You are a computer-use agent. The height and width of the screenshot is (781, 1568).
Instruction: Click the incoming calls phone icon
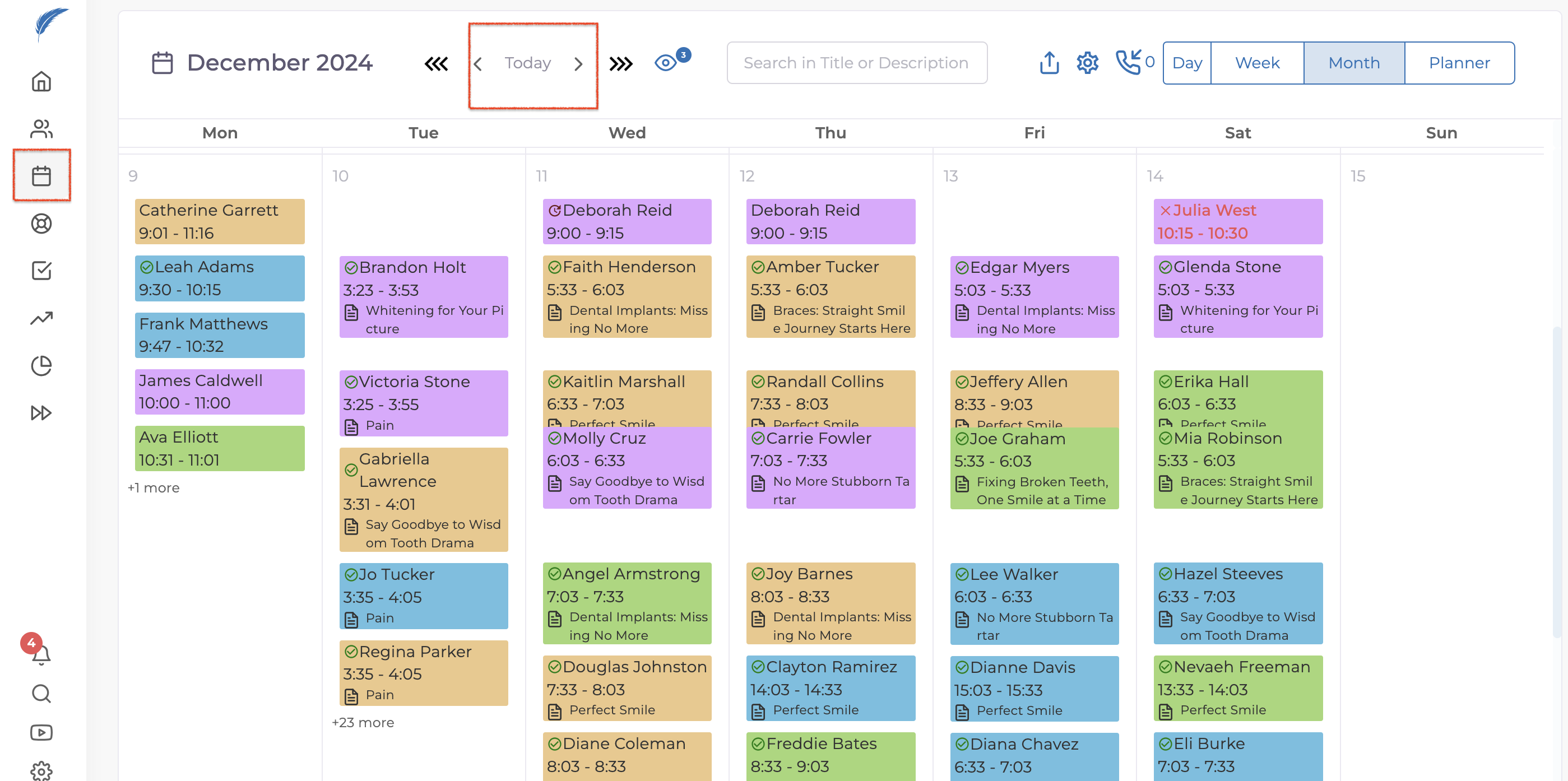(x=1128, y=63)
